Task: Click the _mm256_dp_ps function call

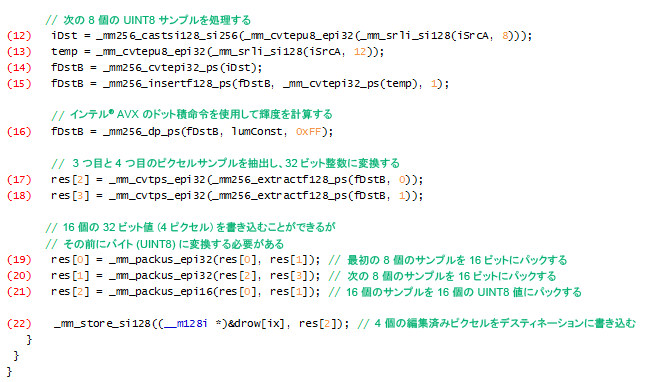Action: point(217,132)
